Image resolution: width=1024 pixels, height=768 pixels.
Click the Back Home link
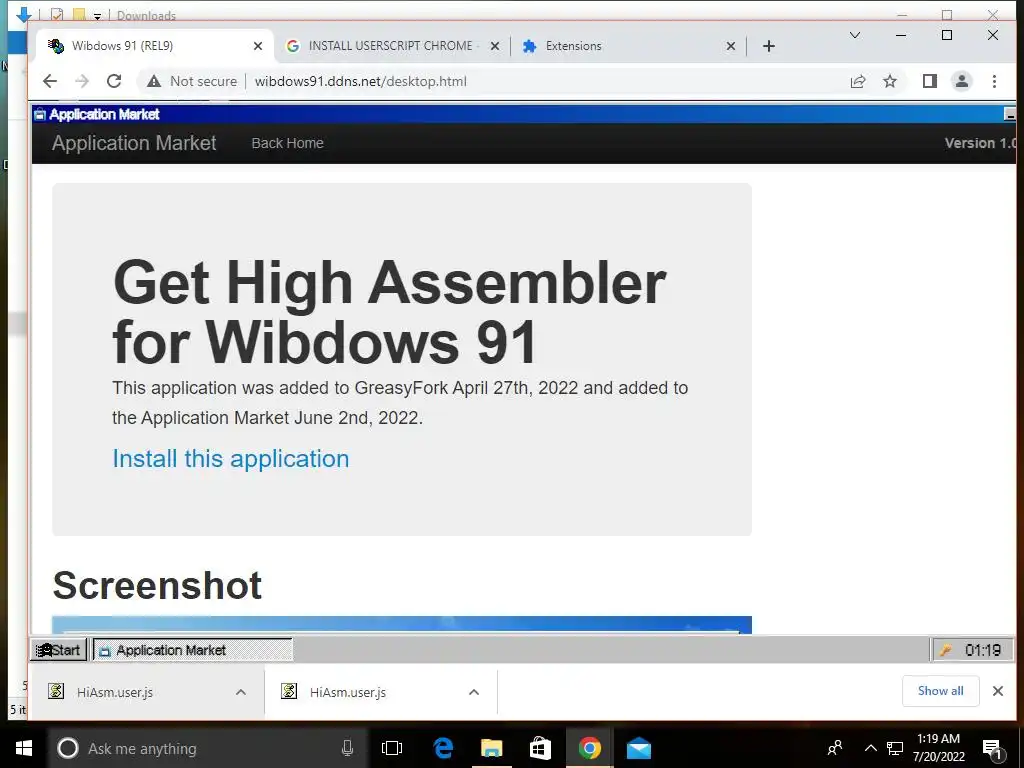[x=287, y=143]
